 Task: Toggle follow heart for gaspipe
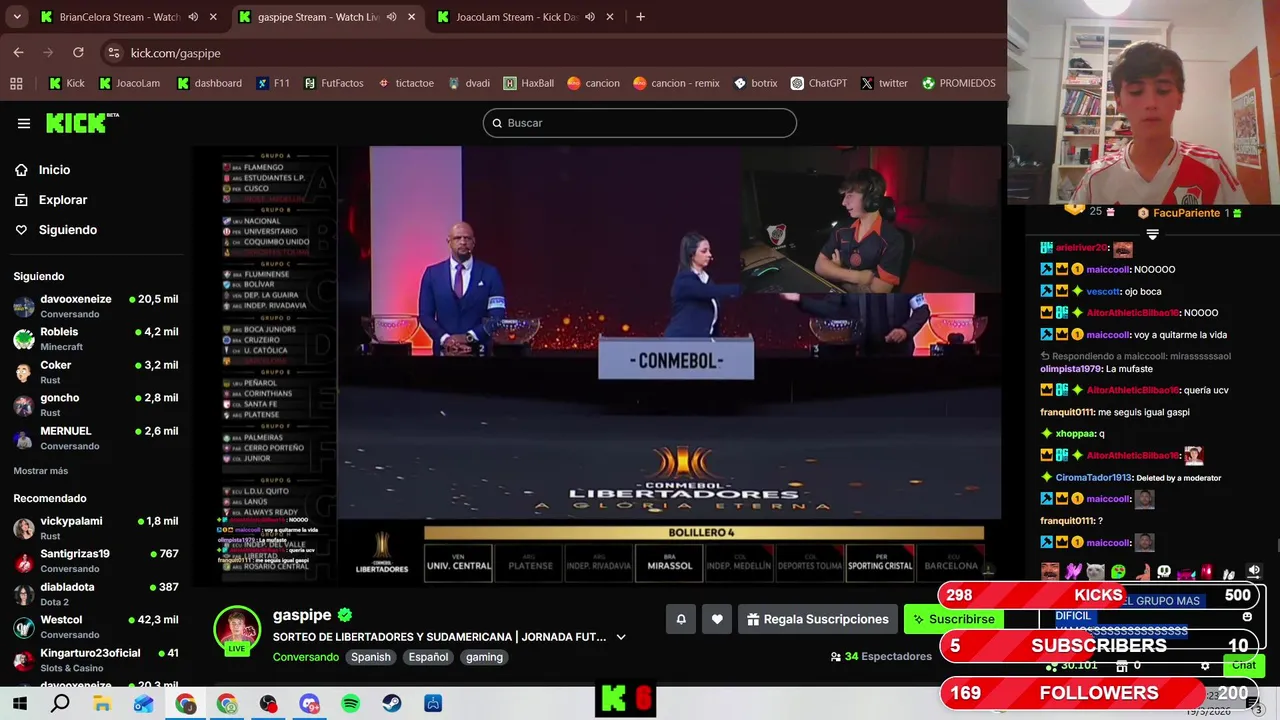coord(717,619)
